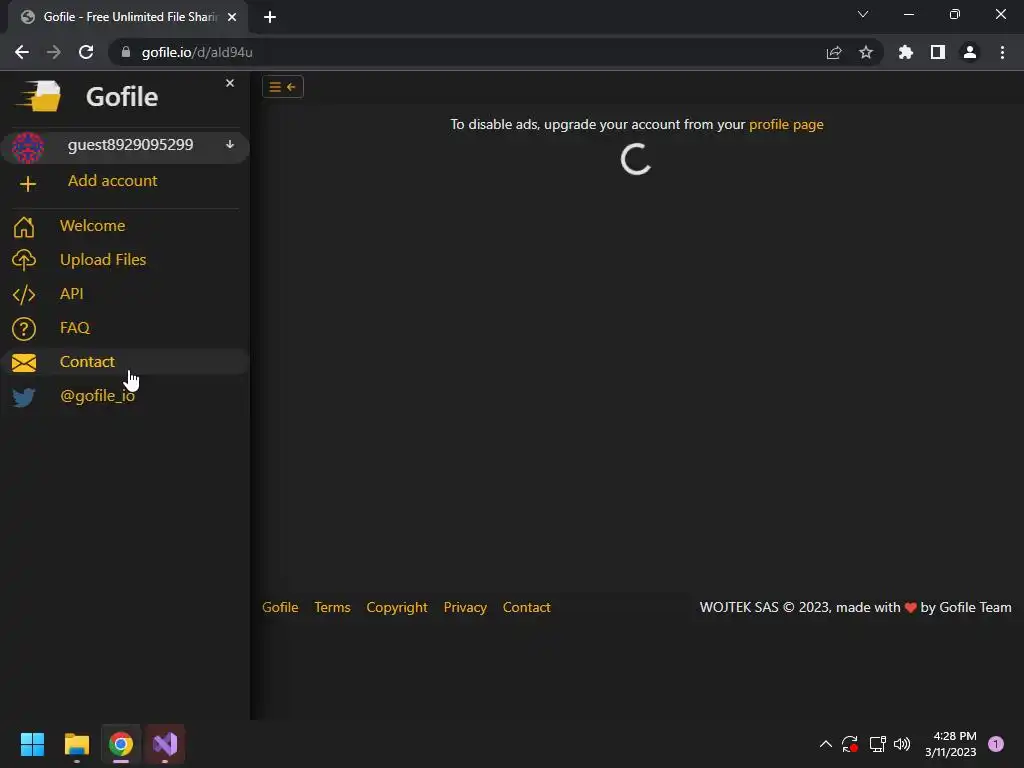Screen dimensions: 1024x768
Task: Click the API code brackets icon
Action: [24, 295]
